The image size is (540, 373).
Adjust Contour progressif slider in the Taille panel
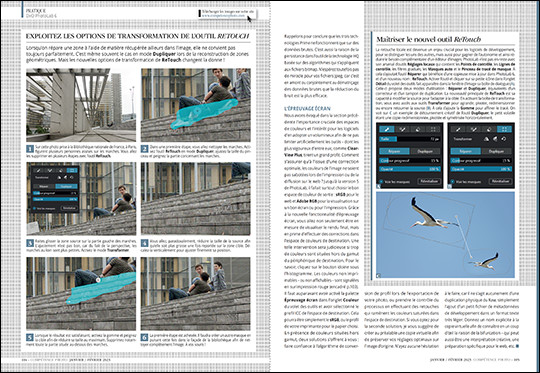click(x=410, y=160)
